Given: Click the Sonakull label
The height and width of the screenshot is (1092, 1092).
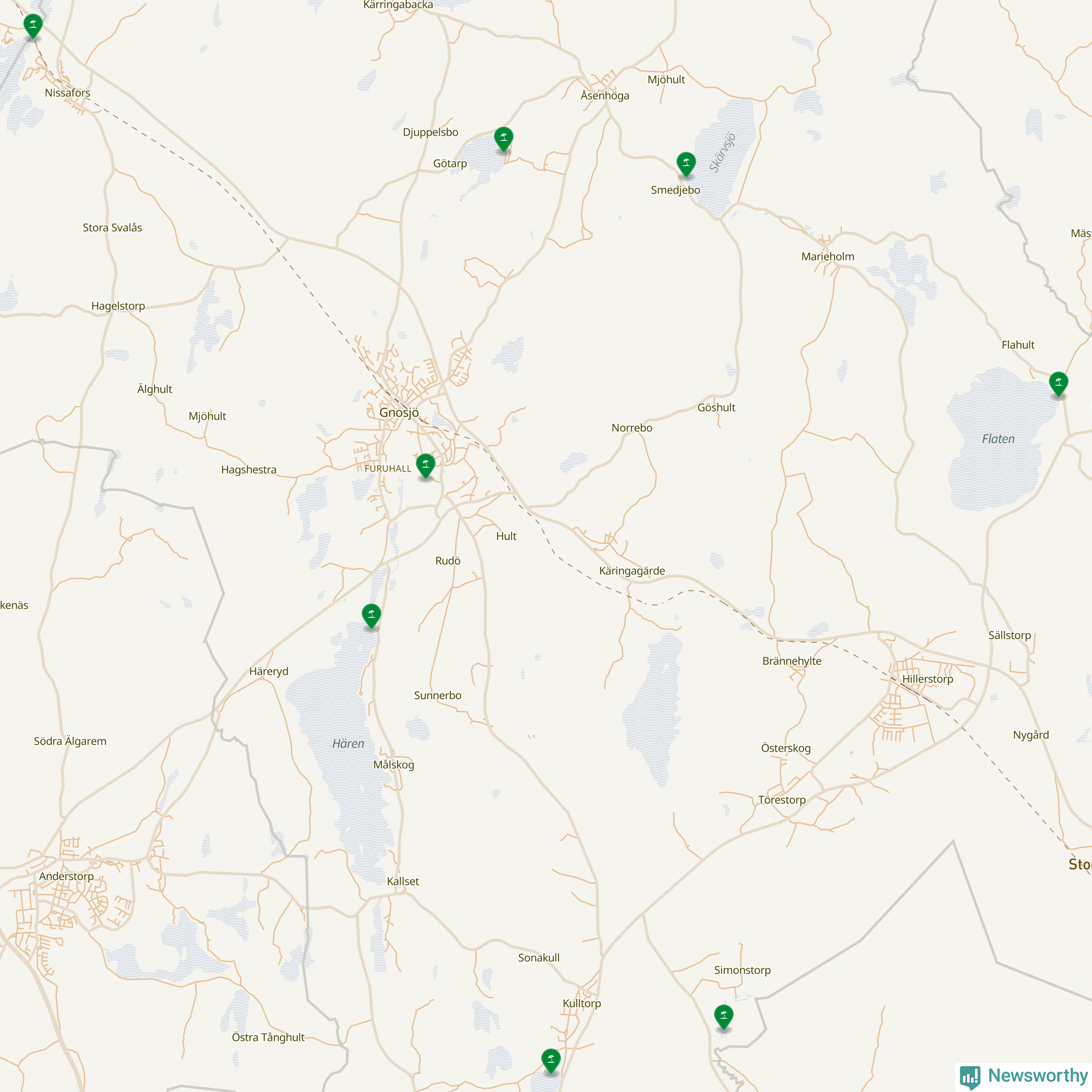Looking at the screenshot, I should pyautogui.click(x=539, y=958).
